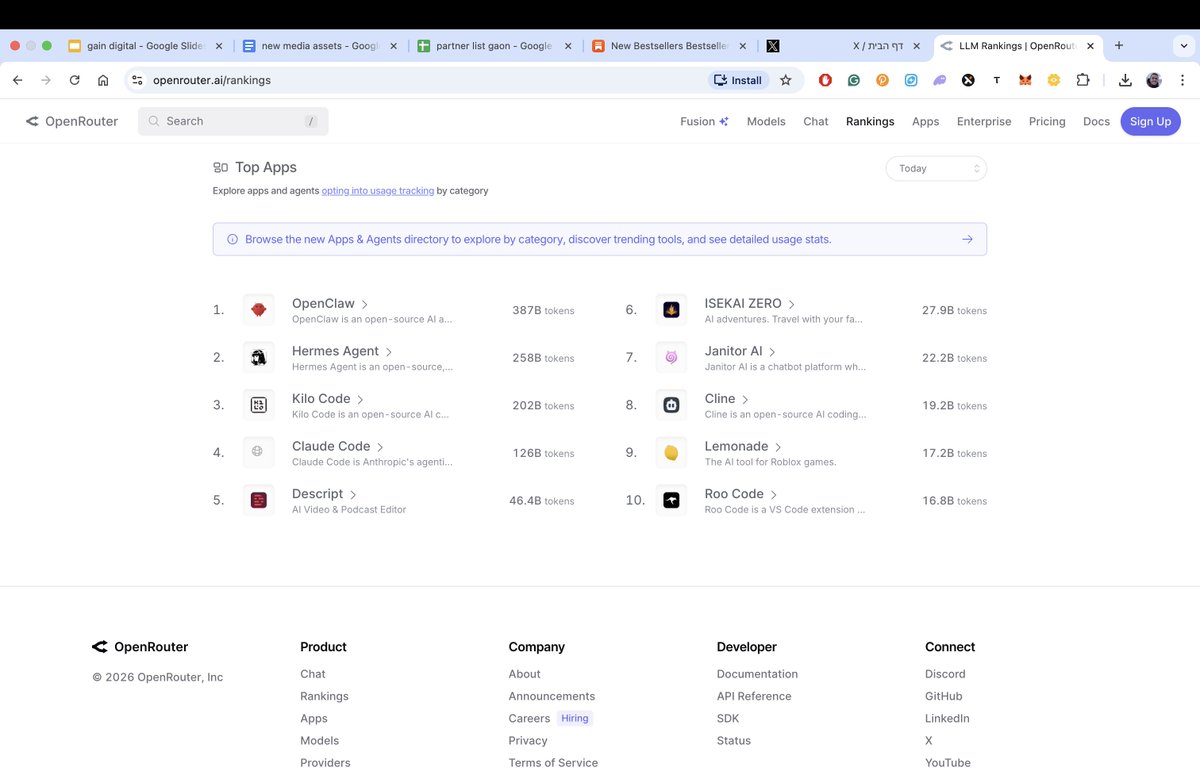1200x779 pixels.
Task: Switch to new media assets tab
Action: pyautogui.click(x=321, y=46)
